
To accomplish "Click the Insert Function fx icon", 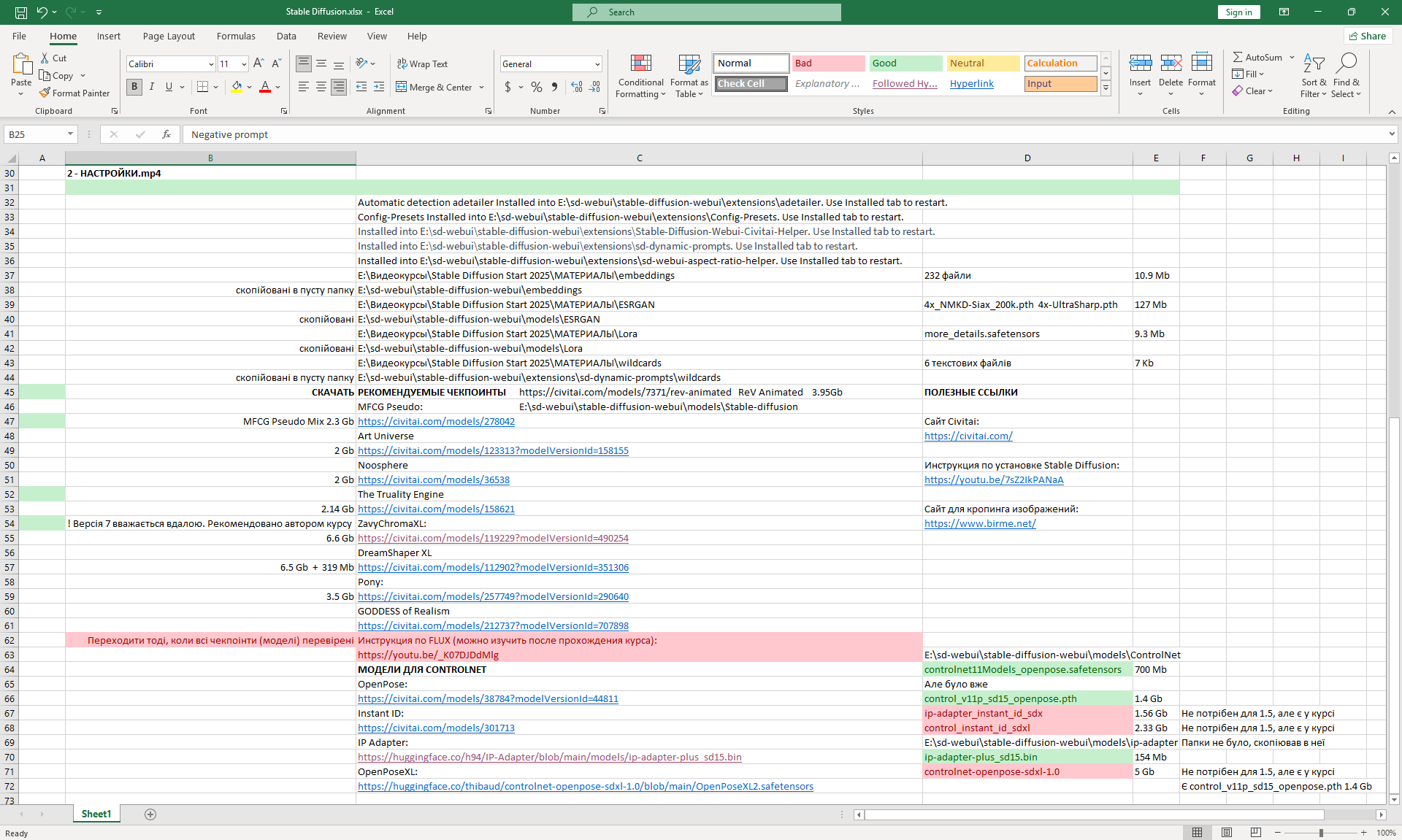I will 166,134.
